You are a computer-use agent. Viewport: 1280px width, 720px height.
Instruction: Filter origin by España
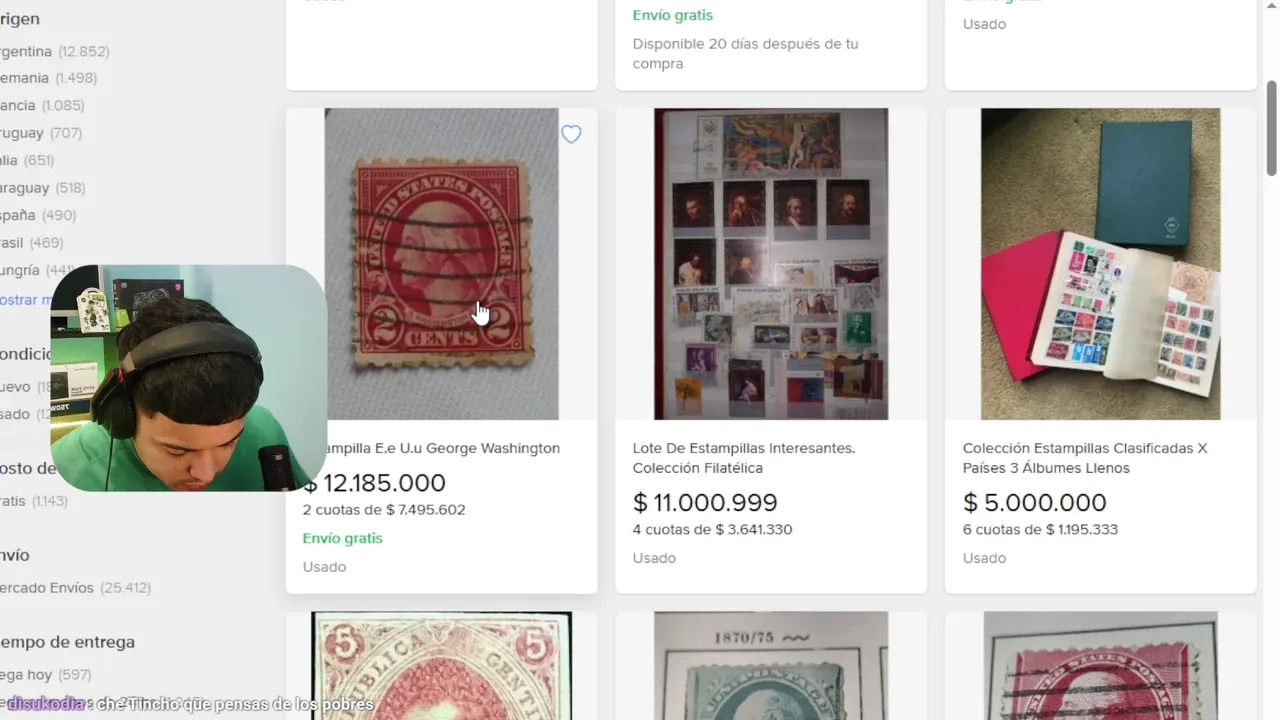[x=19, y=215]
